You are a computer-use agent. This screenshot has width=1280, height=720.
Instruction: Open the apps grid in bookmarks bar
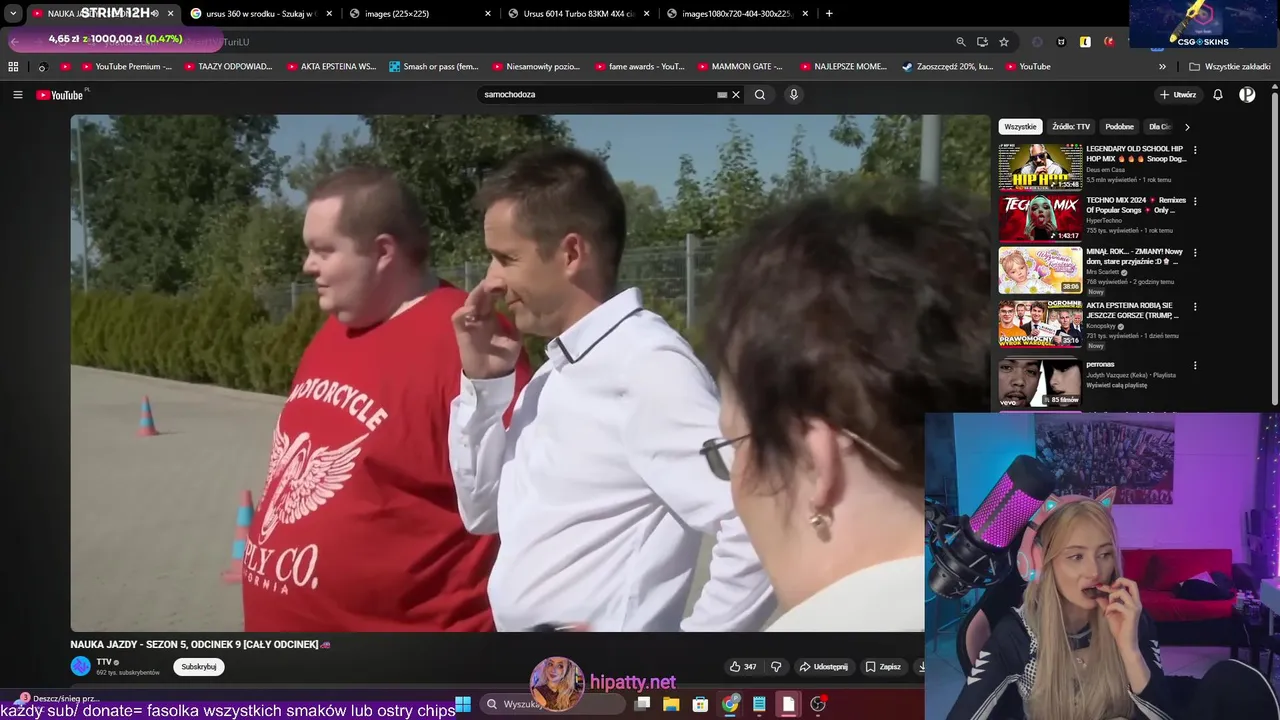tap(13, 67)
